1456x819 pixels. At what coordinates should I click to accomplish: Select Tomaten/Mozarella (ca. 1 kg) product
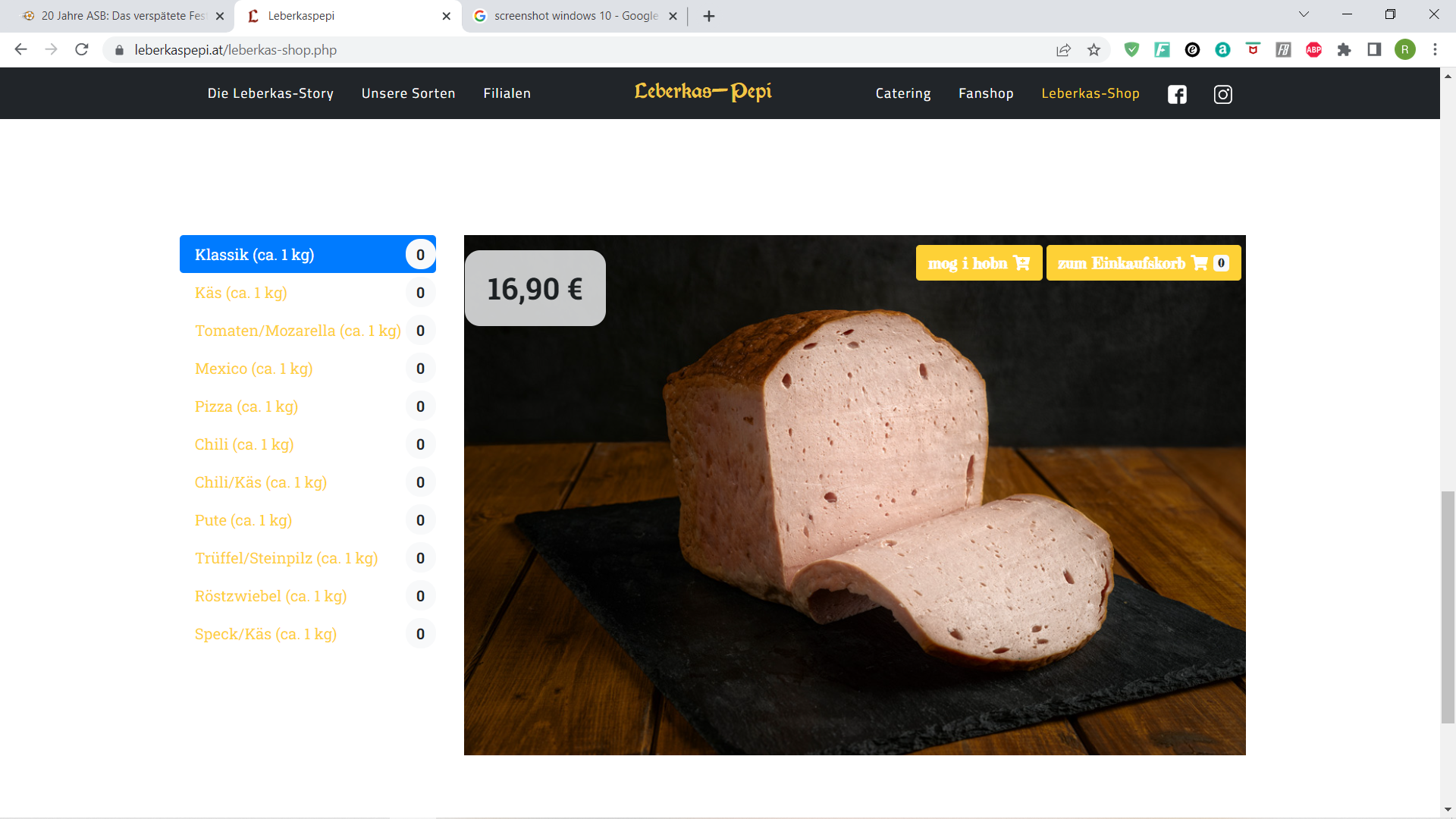tap(308, 331)
